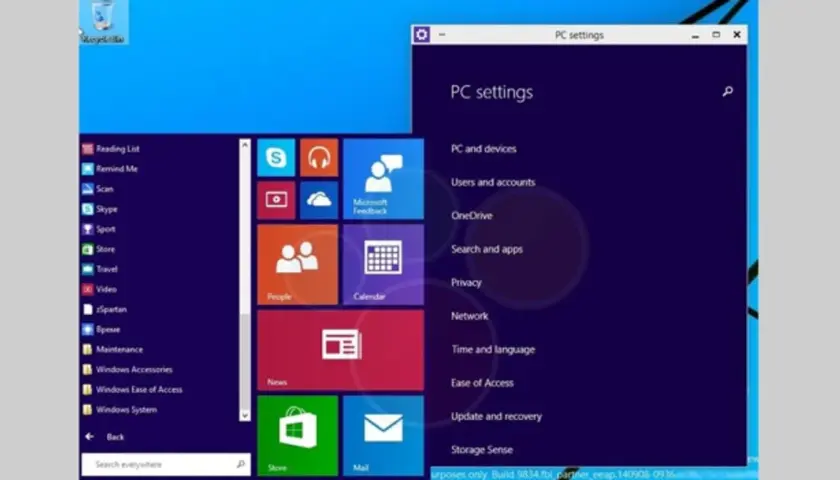This screenshot has width=840, height=480.
Task: Launch Skype from the app list
Action: 100,209
